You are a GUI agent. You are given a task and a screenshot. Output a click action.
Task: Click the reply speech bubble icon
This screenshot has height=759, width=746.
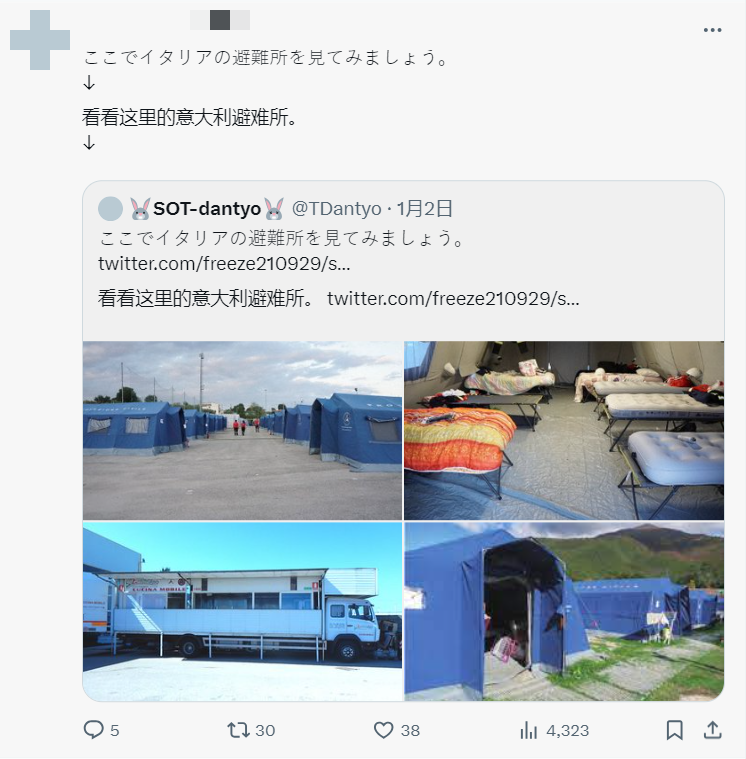pyautogui.click(x=93, y=729)
